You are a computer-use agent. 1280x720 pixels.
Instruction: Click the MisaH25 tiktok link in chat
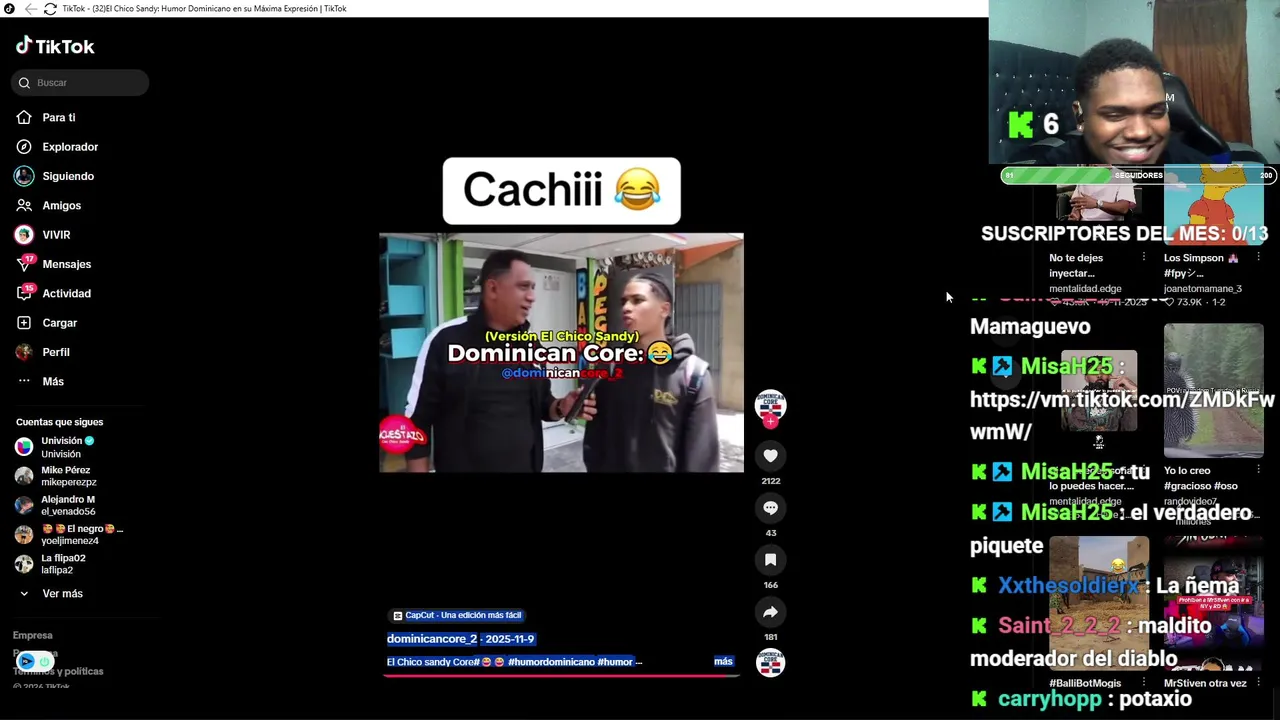[x=1120, y=415]
